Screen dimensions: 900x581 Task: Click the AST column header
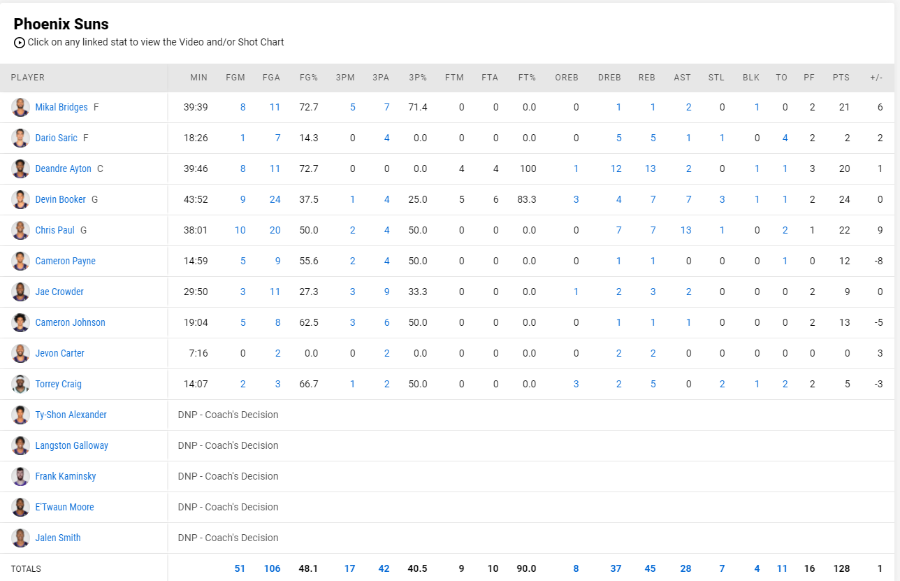[682, 78]
